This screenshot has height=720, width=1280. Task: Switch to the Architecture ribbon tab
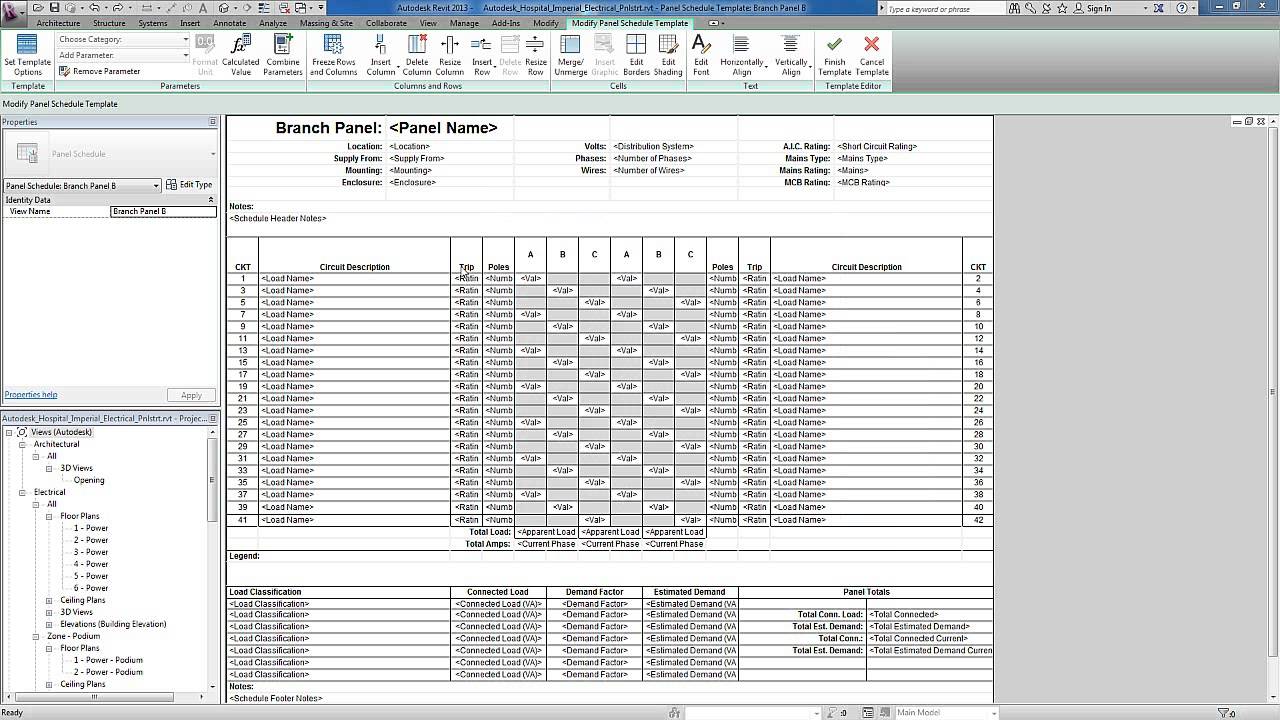58,23
